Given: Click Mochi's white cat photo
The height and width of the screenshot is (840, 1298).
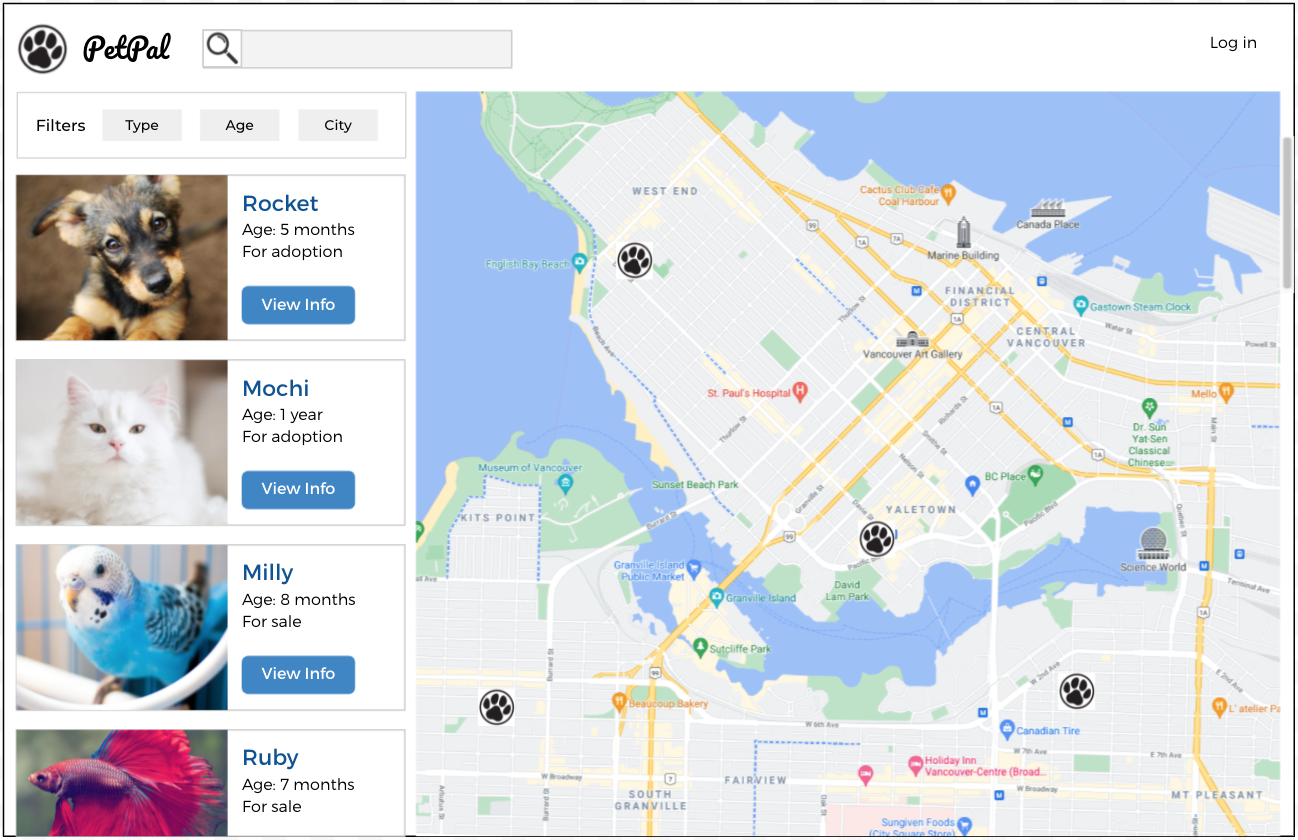Looking at the screenshot, I should tap(122, 443).
